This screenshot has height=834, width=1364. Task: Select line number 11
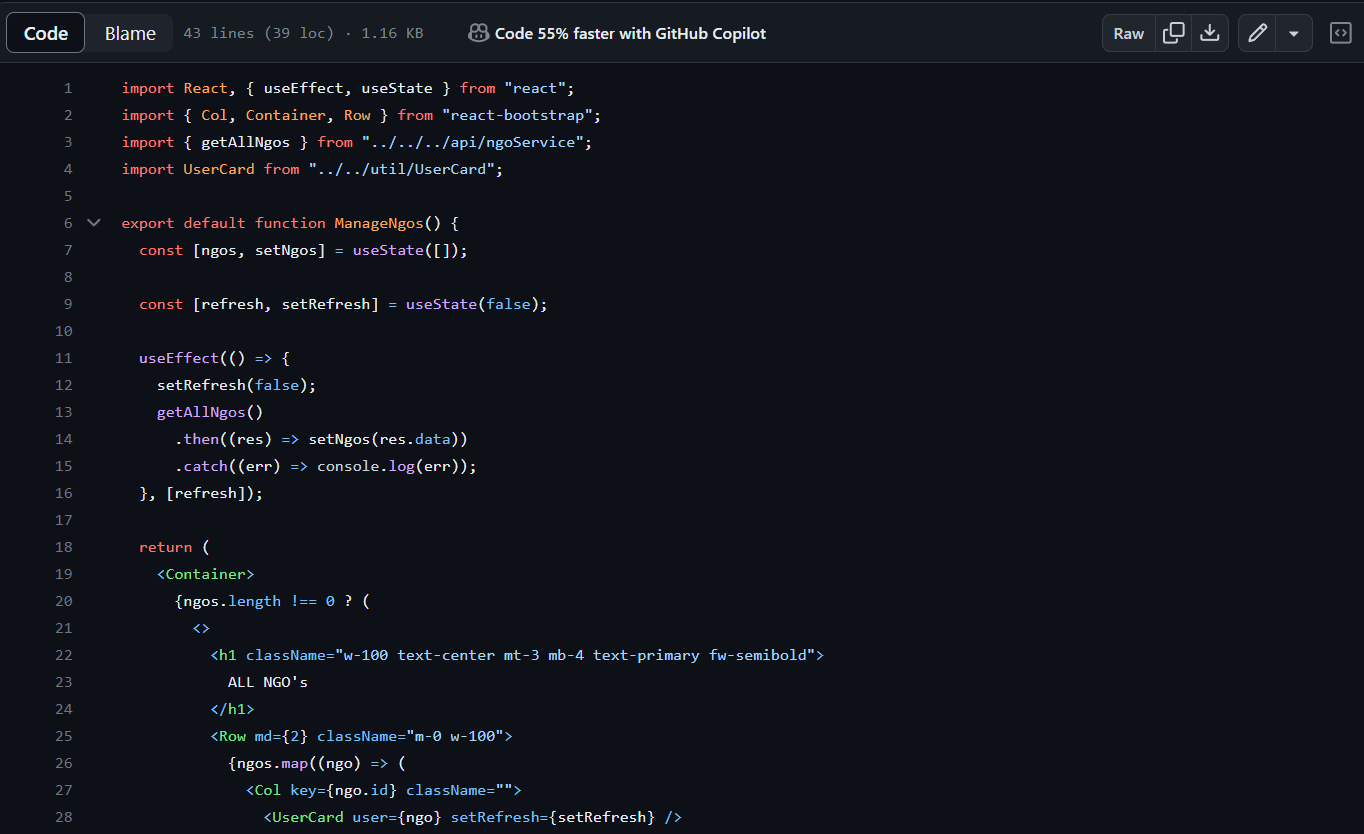pyautogui.click(x=64, y=358)
